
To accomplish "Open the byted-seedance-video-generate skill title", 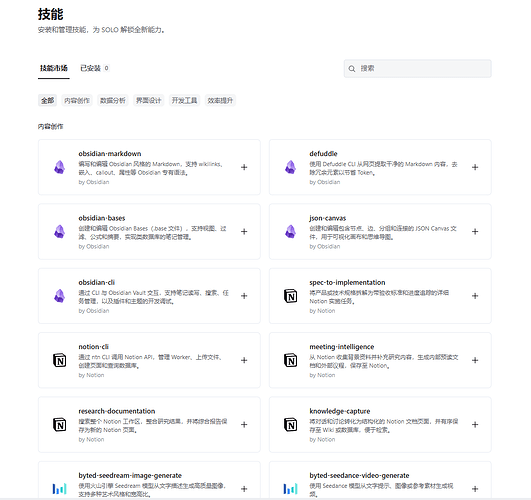I will pyautogui.click(x=359, y=475).
